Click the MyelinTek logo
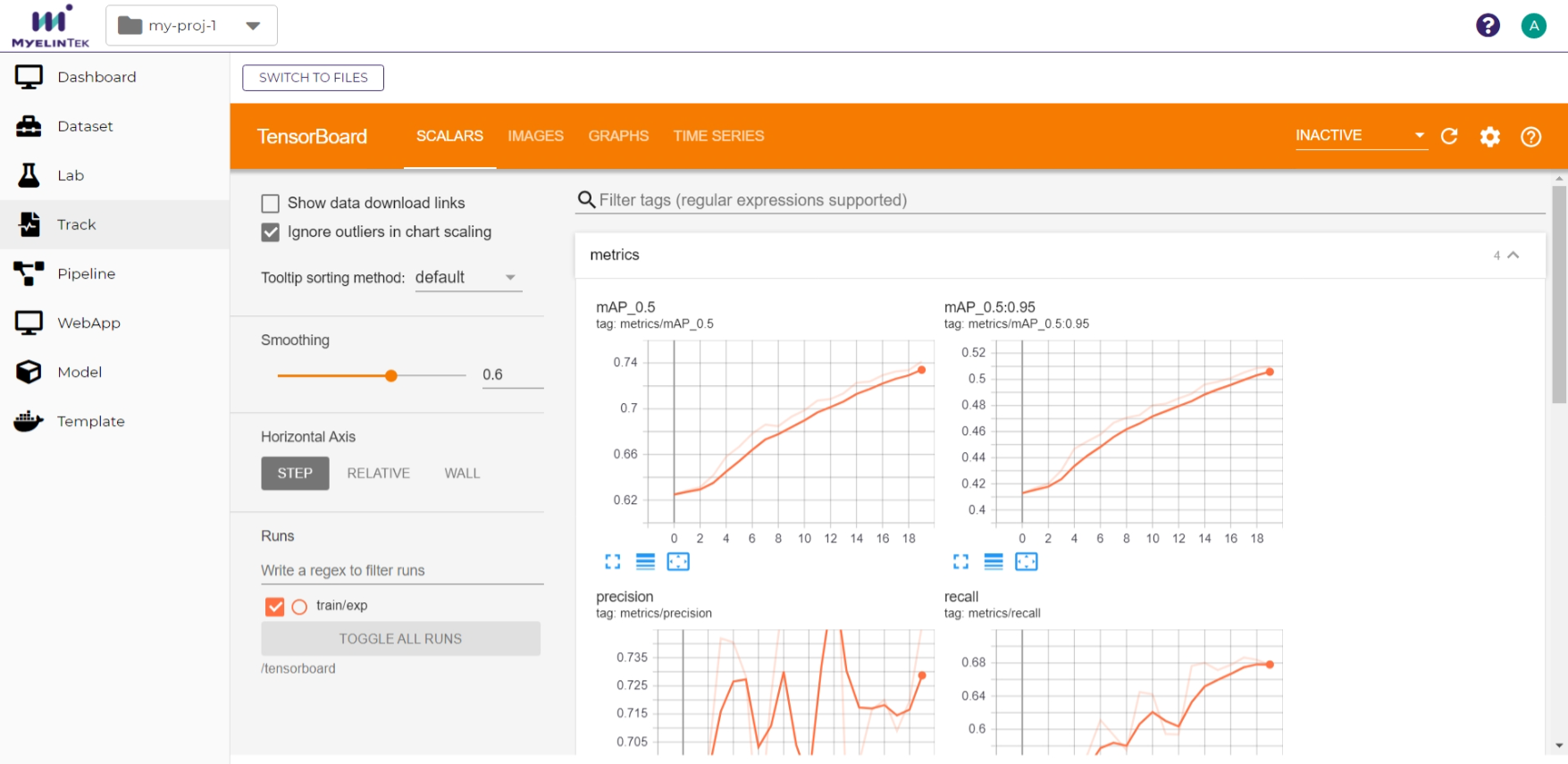 click(x=51, y=26)
